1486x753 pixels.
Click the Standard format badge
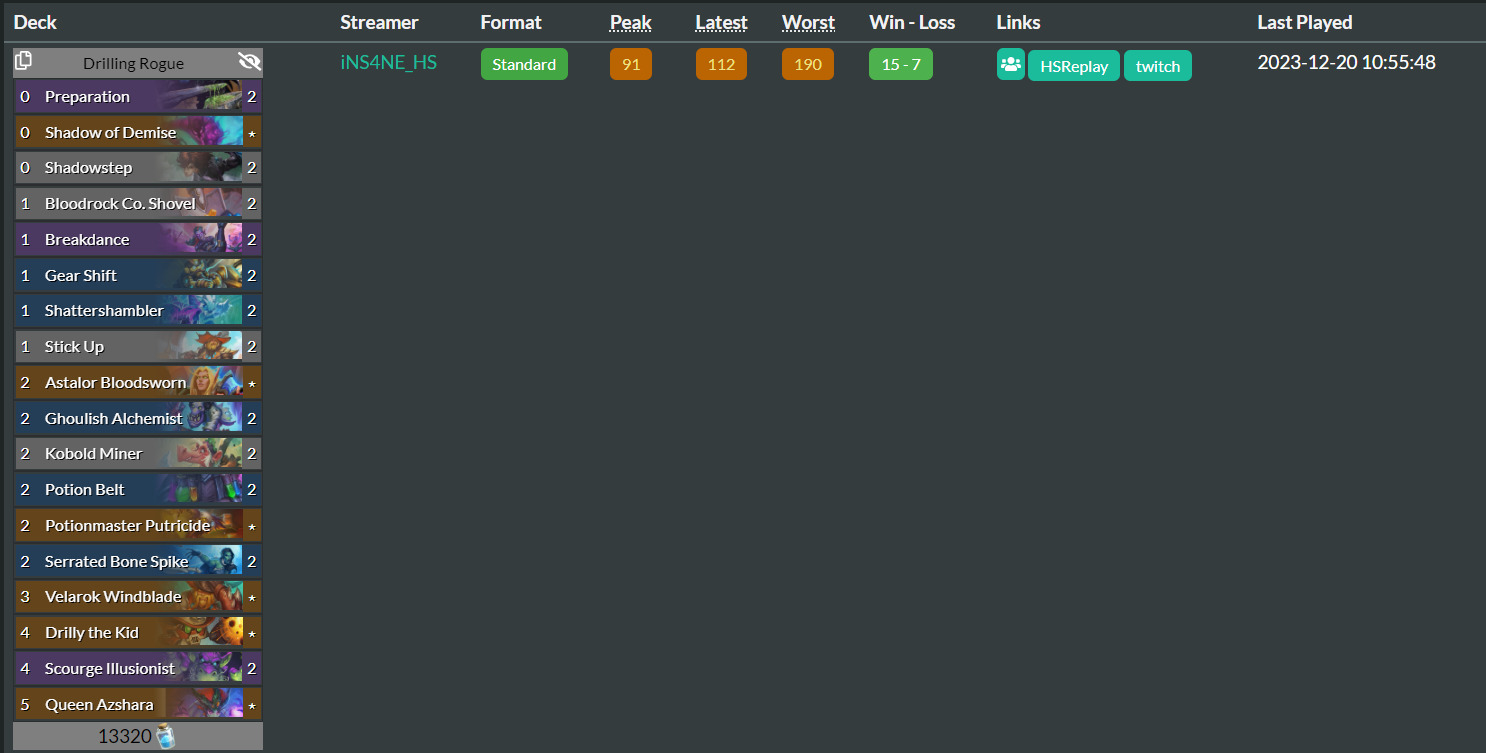pyautogui.click(x=524, y=64)
